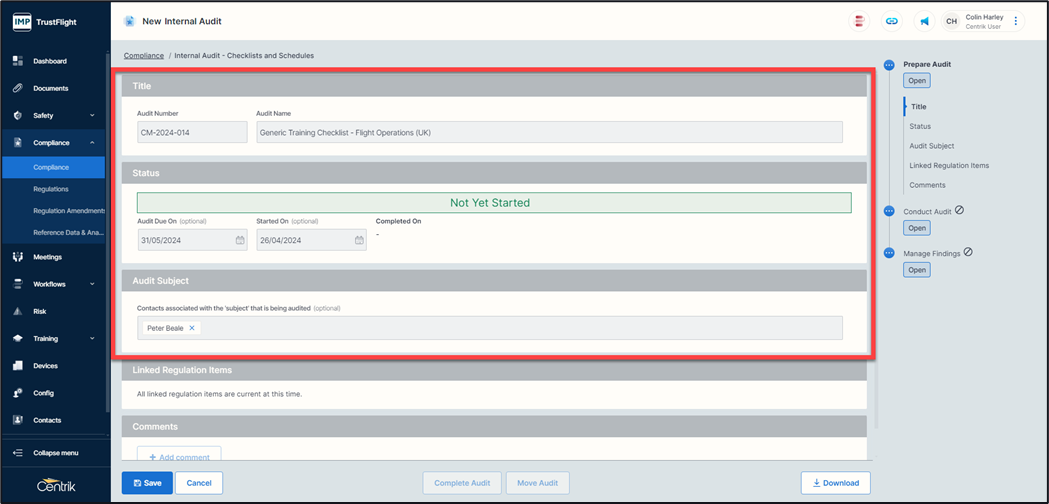
Task: Click the Not Yet Started status banner
Action: (494, 203)
